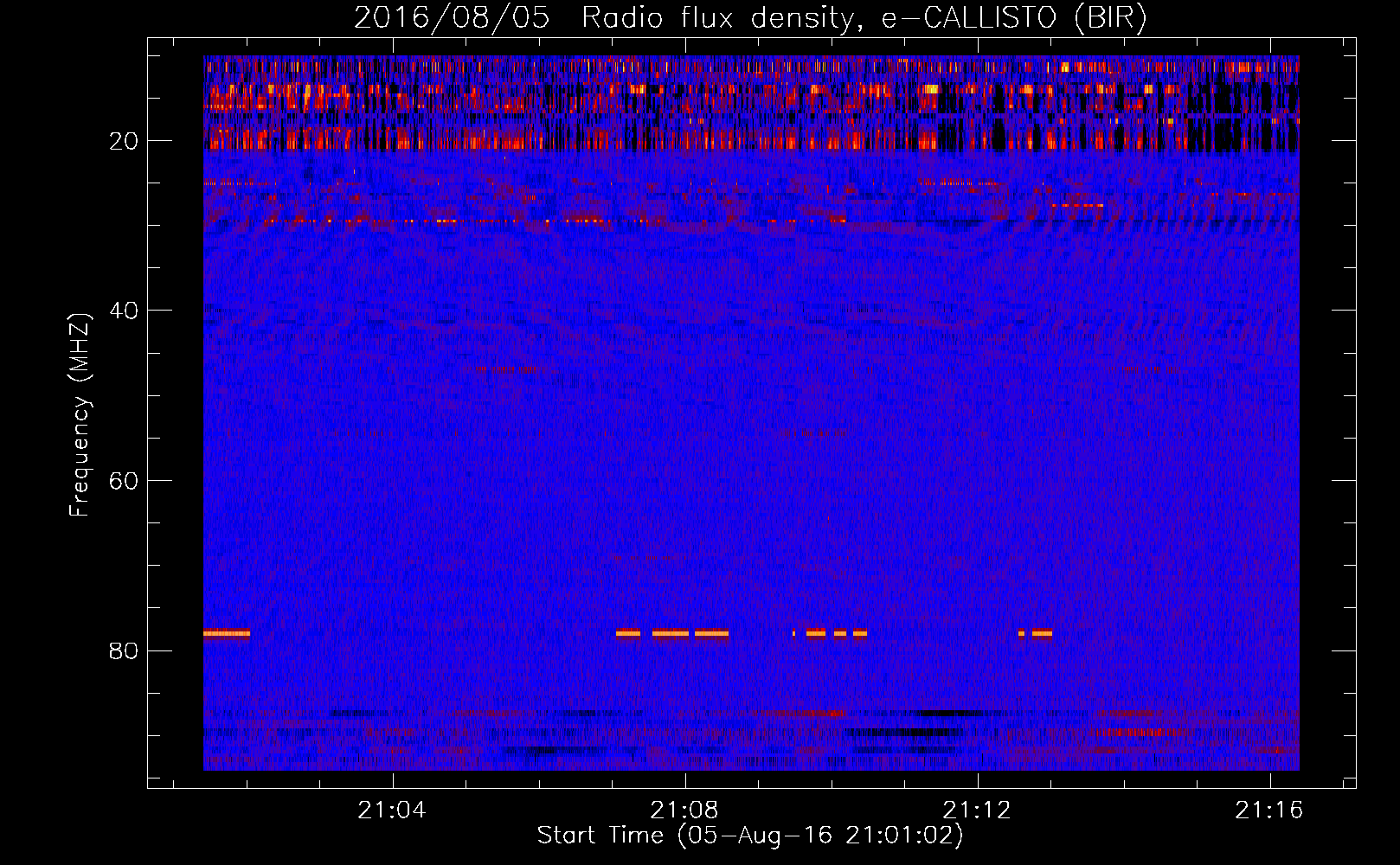This screenshot has height=865, width=1400.
Task: Click the plot title '2016/08/05 Radio flux density, e-CALLISTO (BIR)'
Action: click(750, 18)
